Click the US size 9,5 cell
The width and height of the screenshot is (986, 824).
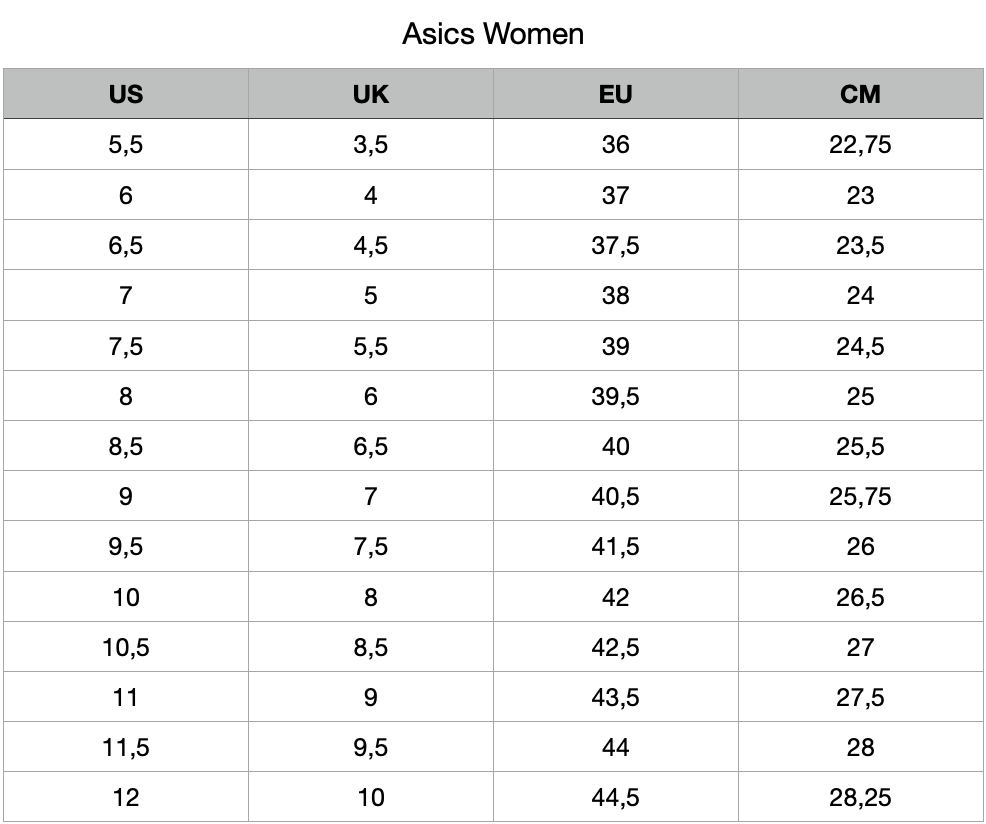tap(126, 546)
